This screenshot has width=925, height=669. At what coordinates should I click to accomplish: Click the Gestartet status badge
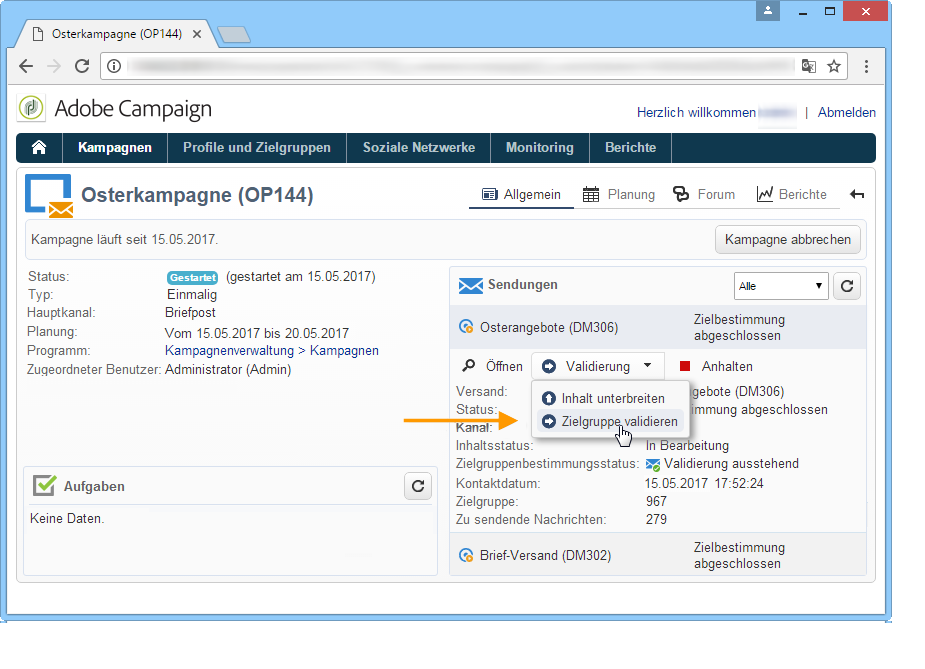[x=192, y=277]
